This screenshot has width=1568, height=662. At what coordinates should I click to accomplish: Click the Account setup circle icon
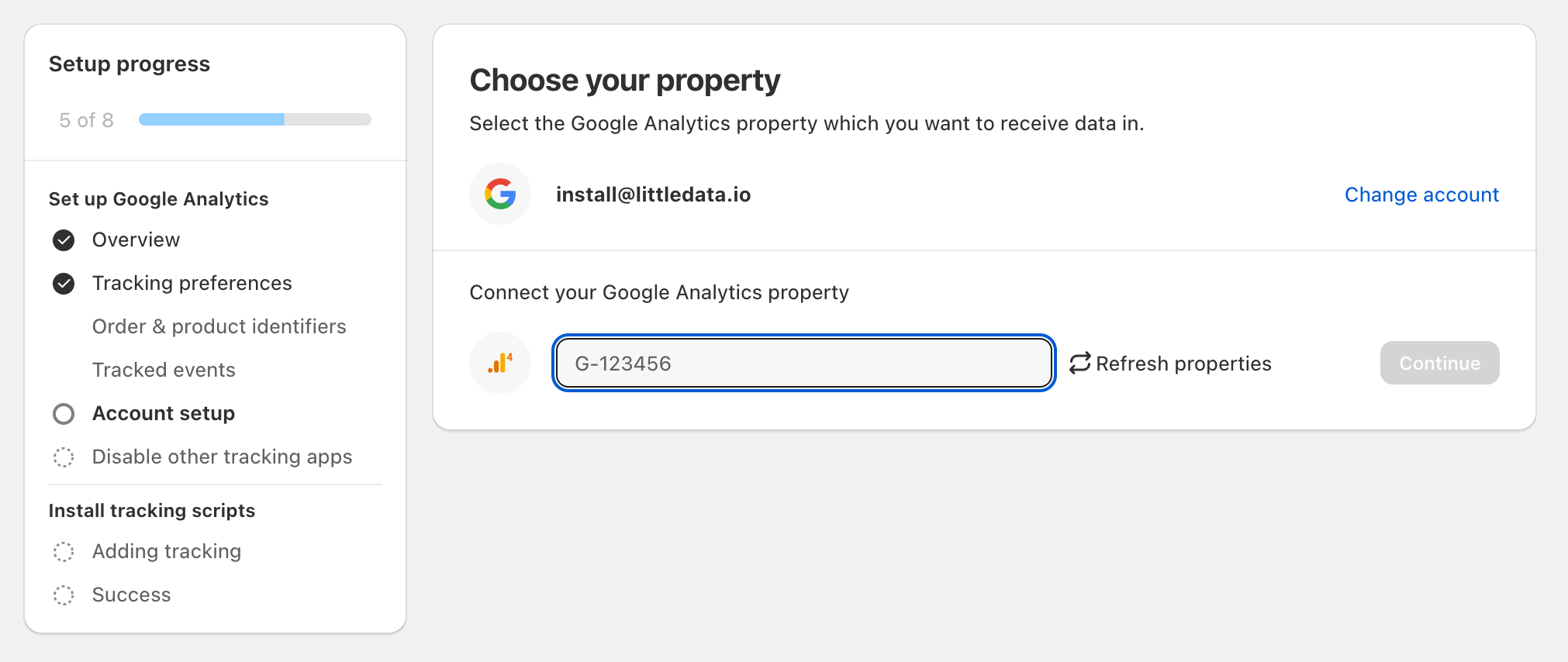(x=64, y=414)
